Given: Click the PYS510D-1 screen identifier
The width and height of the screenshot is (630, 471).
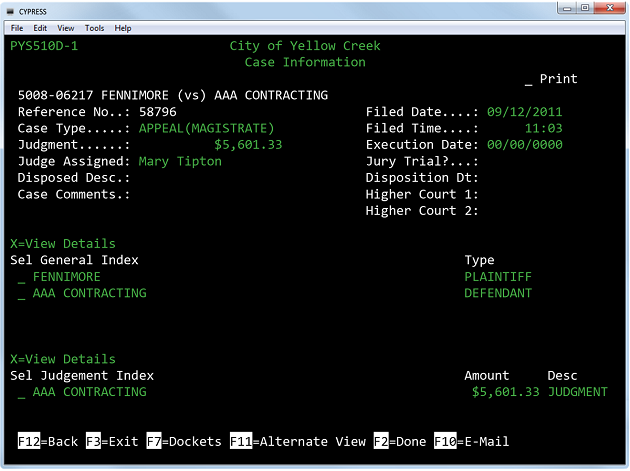Looking at the screenshot, I should pos(44,46).
